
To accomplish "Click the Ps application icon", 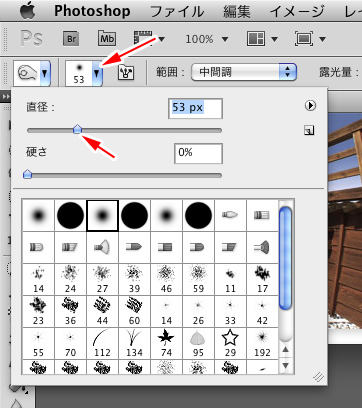I will coord(32,39).
